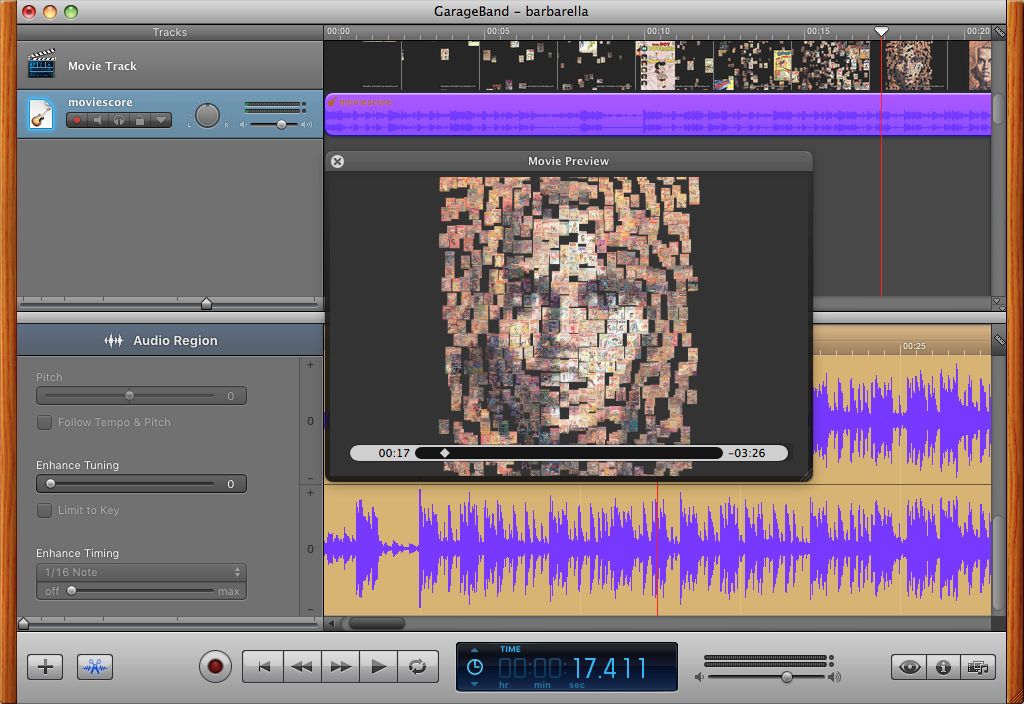Click the 00:10 mark on the timeline ruler

(658, 31)
